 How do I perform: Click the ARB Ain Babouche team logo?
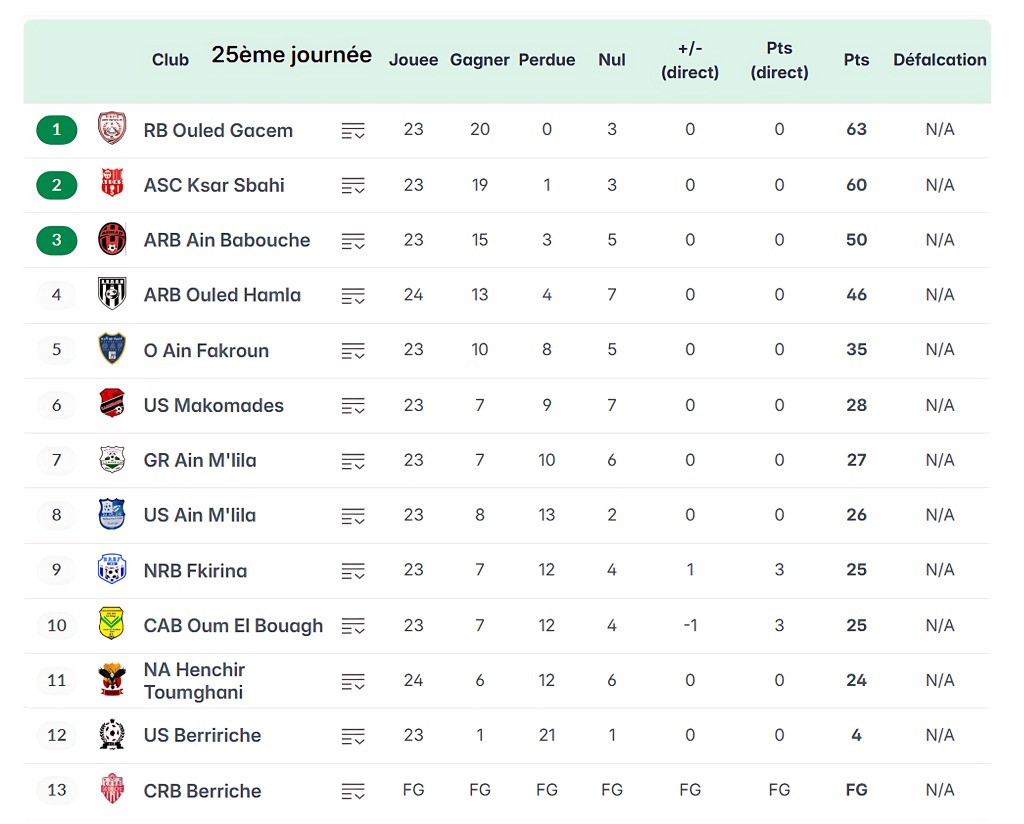tap(112, 240)
